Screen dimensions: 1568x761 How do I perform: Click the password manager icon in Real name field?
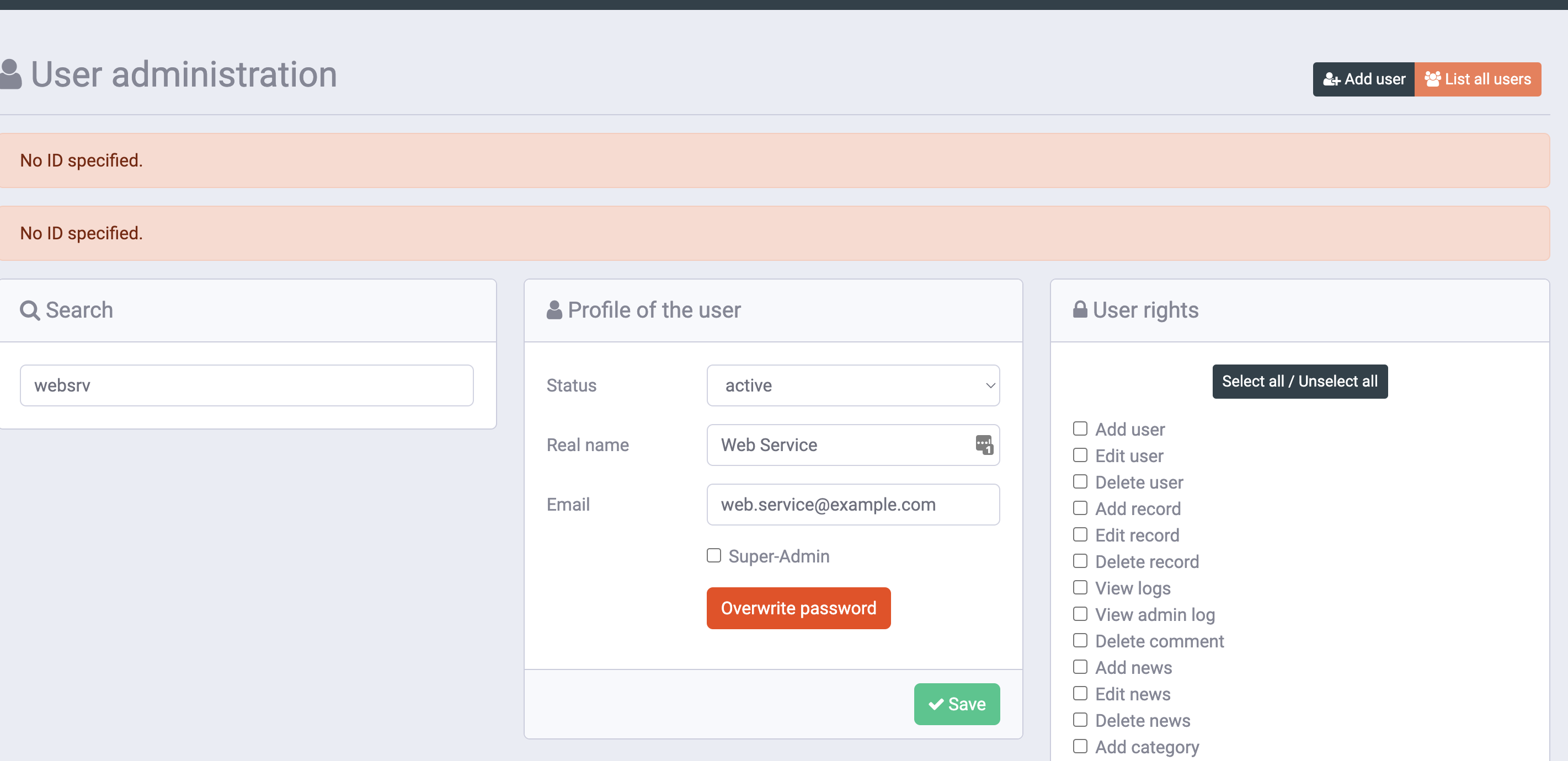[x=984, y=444]
